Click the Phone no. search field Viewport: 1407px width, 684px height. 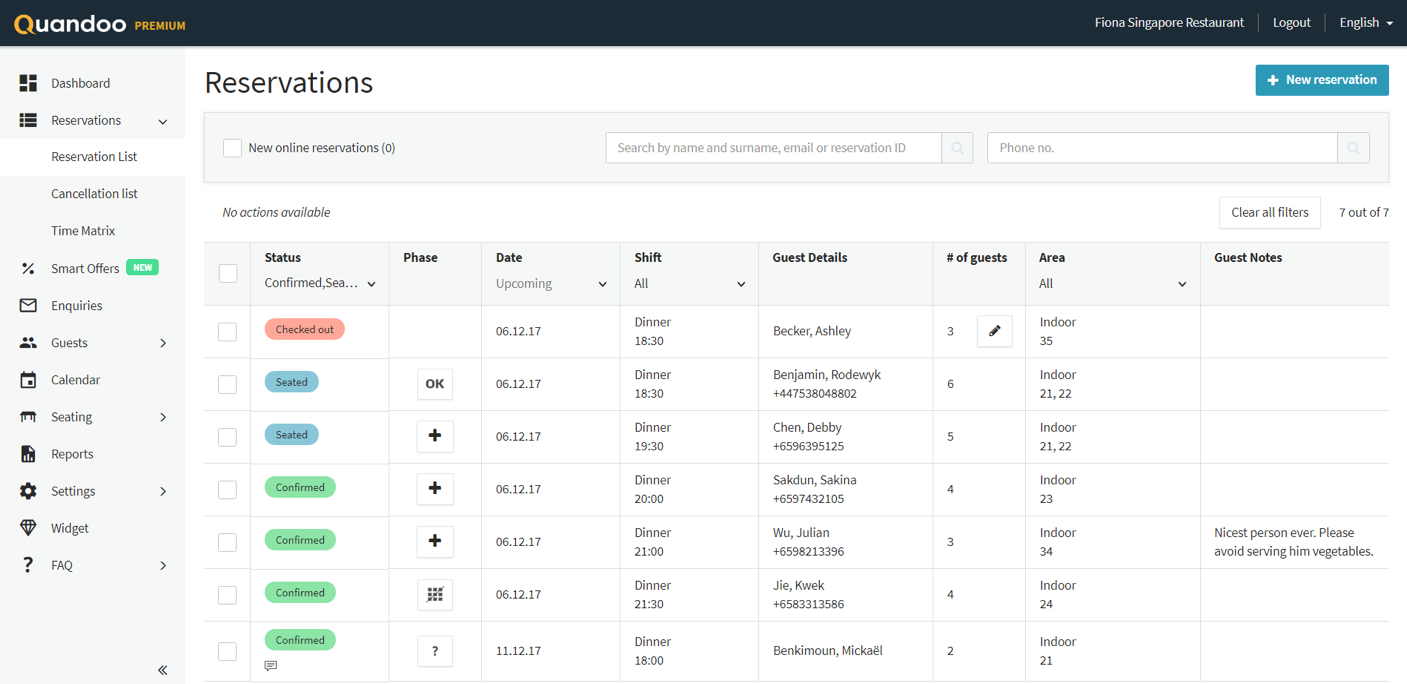pyautogui.click(x=1162, y=148)
